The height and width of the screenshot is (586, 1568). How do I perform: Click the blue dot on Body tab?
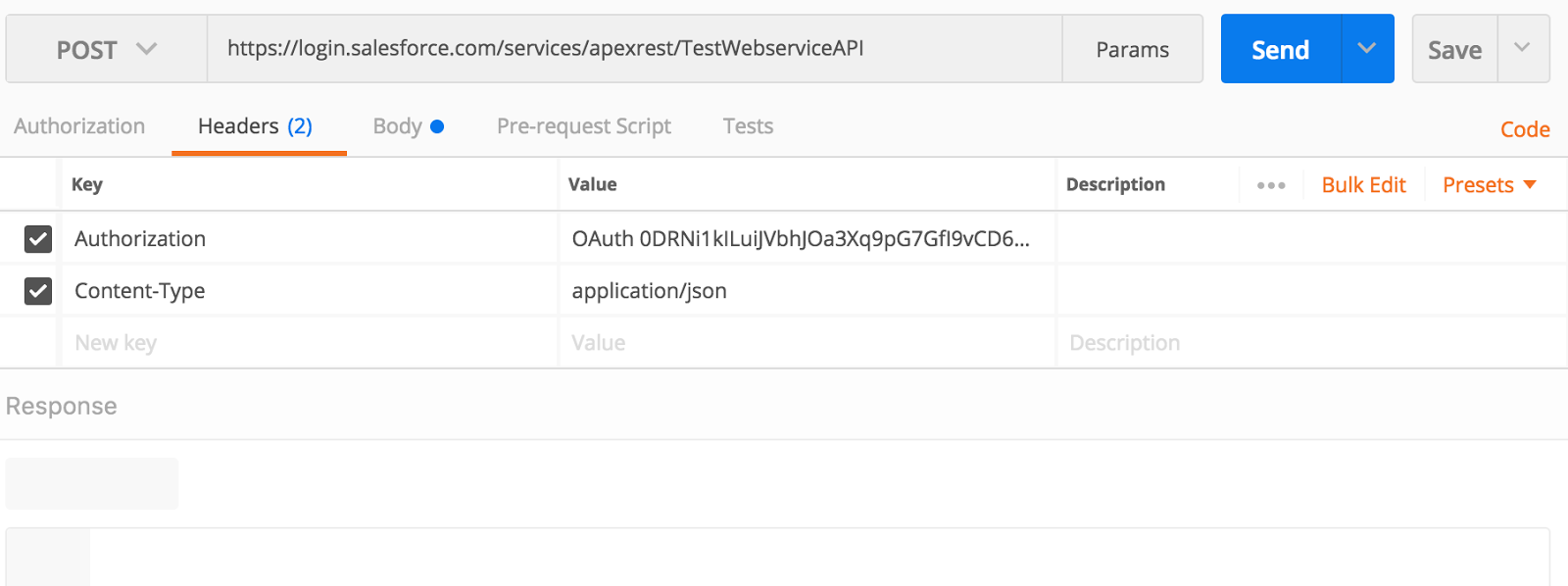click(x=437, y=126)
